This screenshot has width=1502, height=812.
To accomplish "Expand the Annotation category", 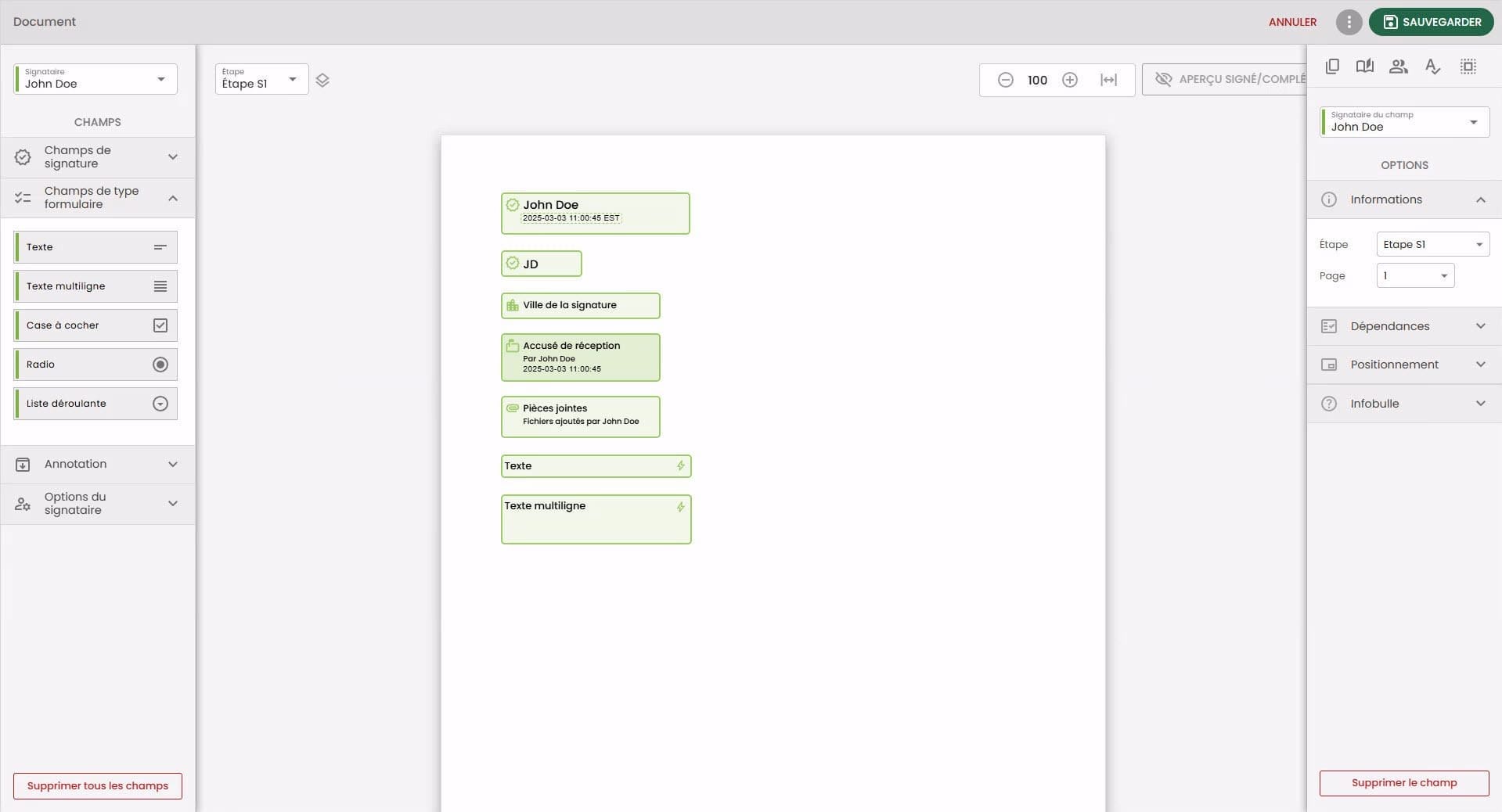I will [98, 465].
